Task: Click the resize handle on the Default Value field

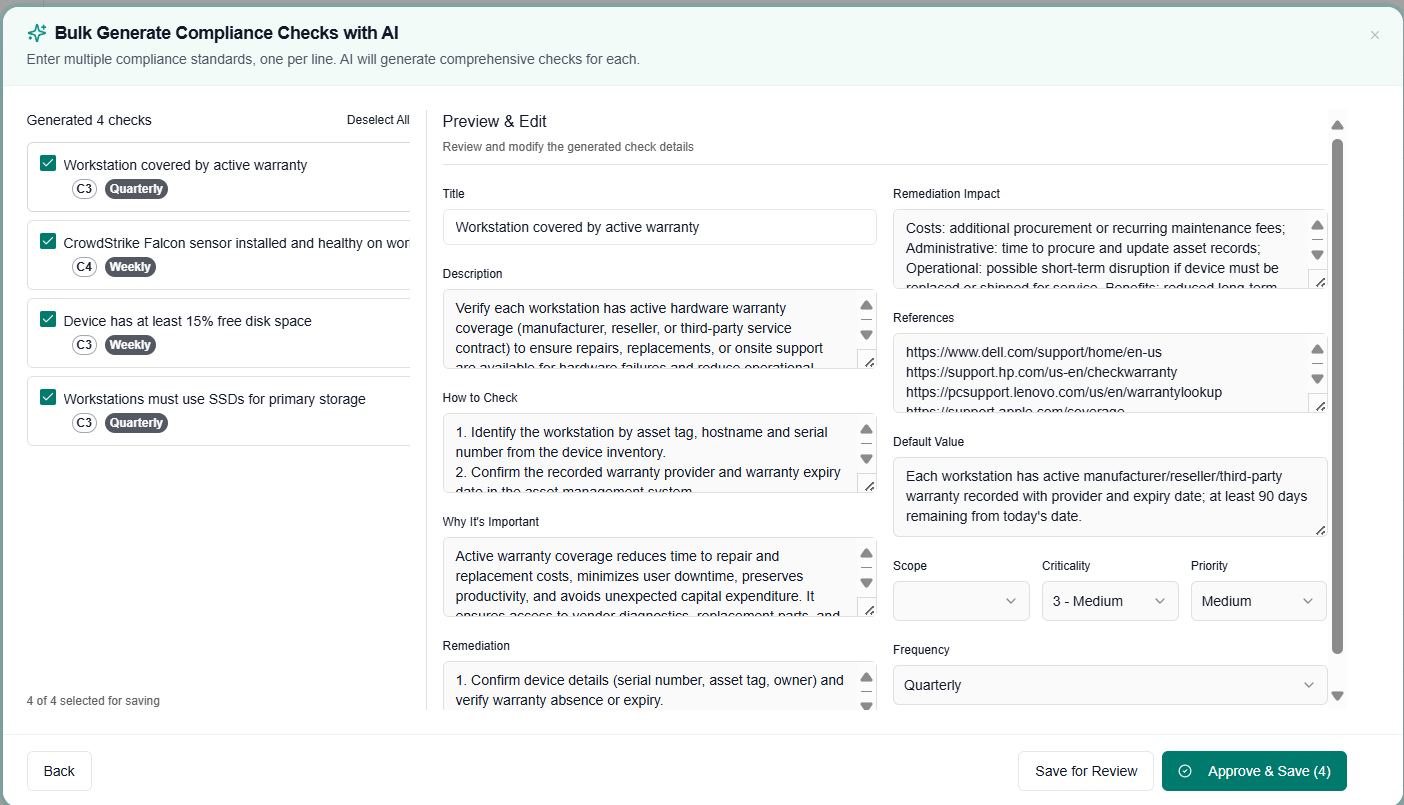Action: click(x=1318, y=531)
